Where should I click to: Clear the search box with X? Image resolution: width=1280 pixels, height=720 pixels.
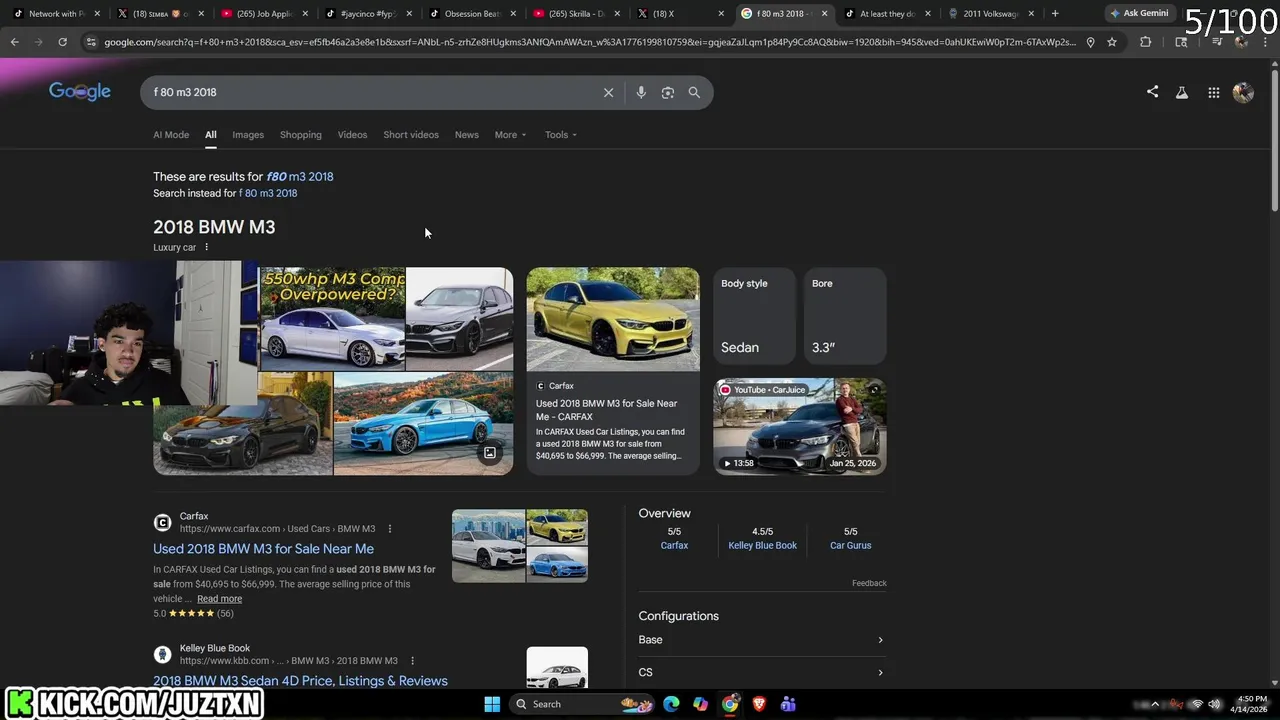click(608, 92)
